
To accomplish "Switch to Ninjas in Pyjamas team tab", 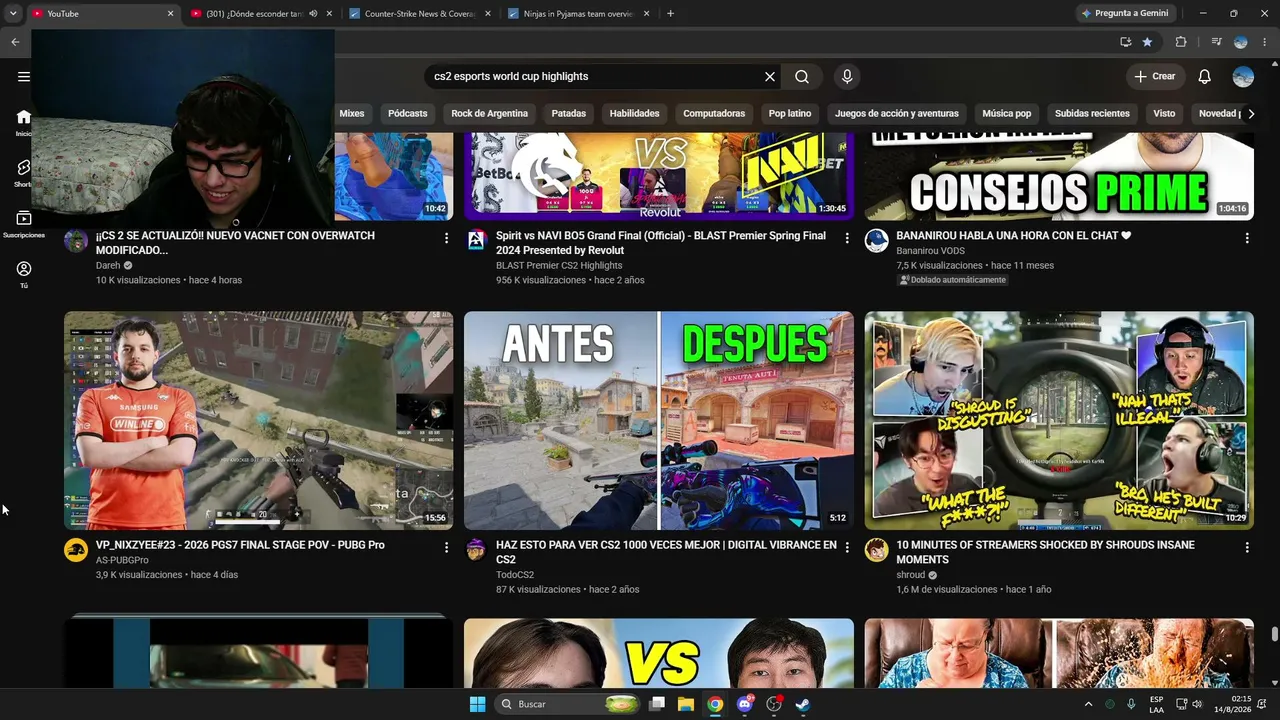I will (579, 14).
